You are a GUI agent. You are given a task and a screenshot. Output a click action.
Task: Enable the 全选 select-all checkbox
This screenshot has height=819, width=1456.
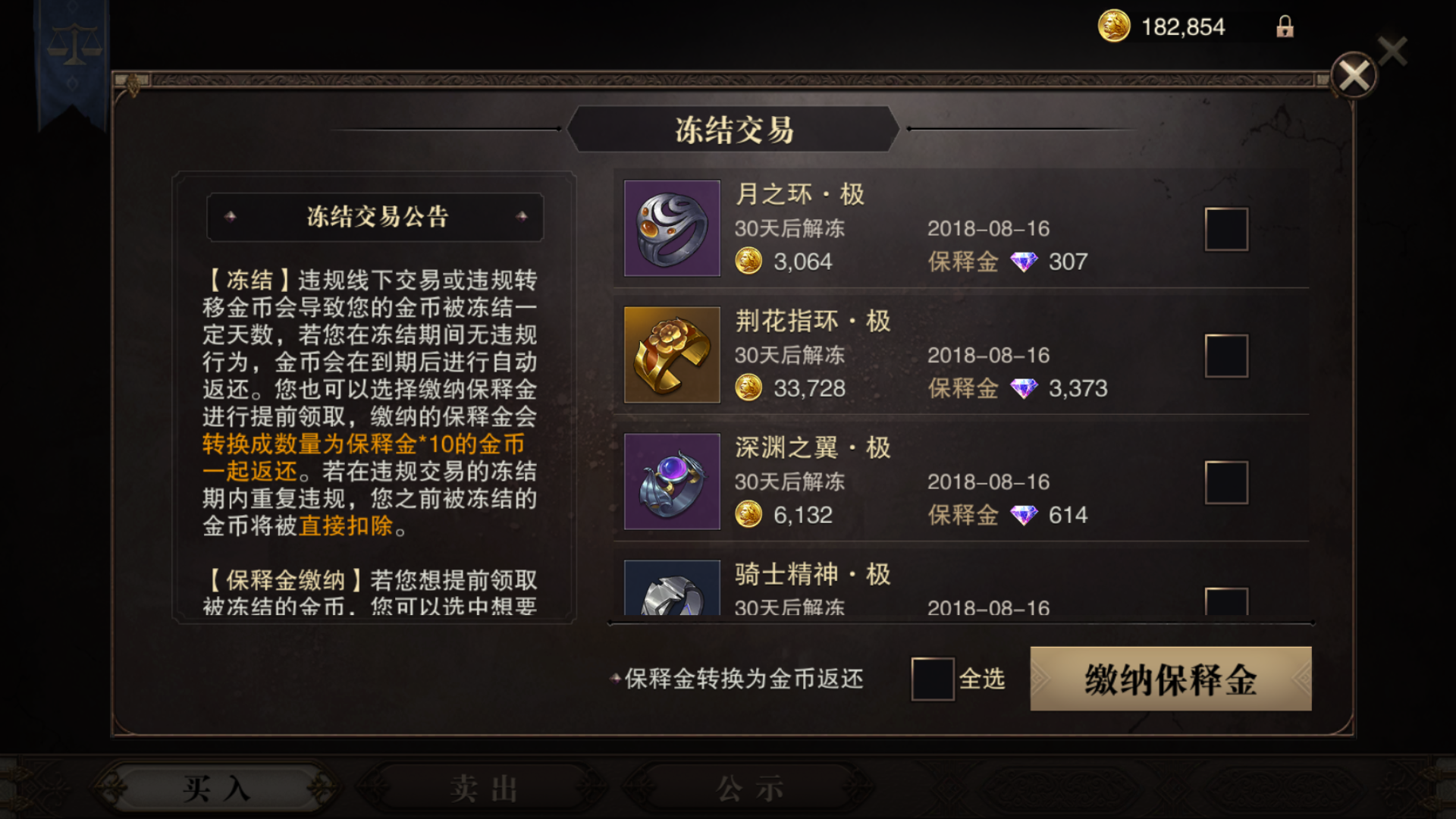[933, 679]
